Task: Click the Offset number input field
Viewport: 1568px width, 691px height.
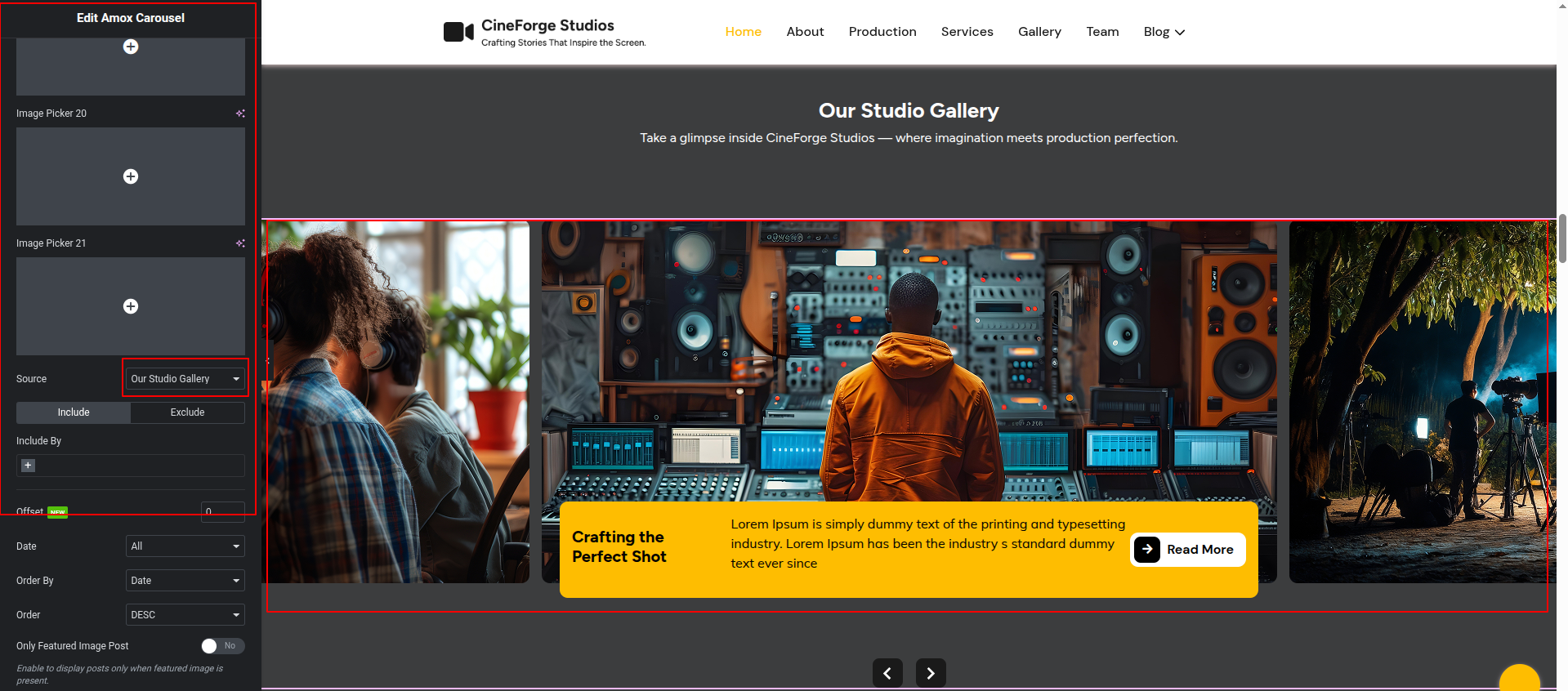Action: pyautogui.click(x=222, y=511)
